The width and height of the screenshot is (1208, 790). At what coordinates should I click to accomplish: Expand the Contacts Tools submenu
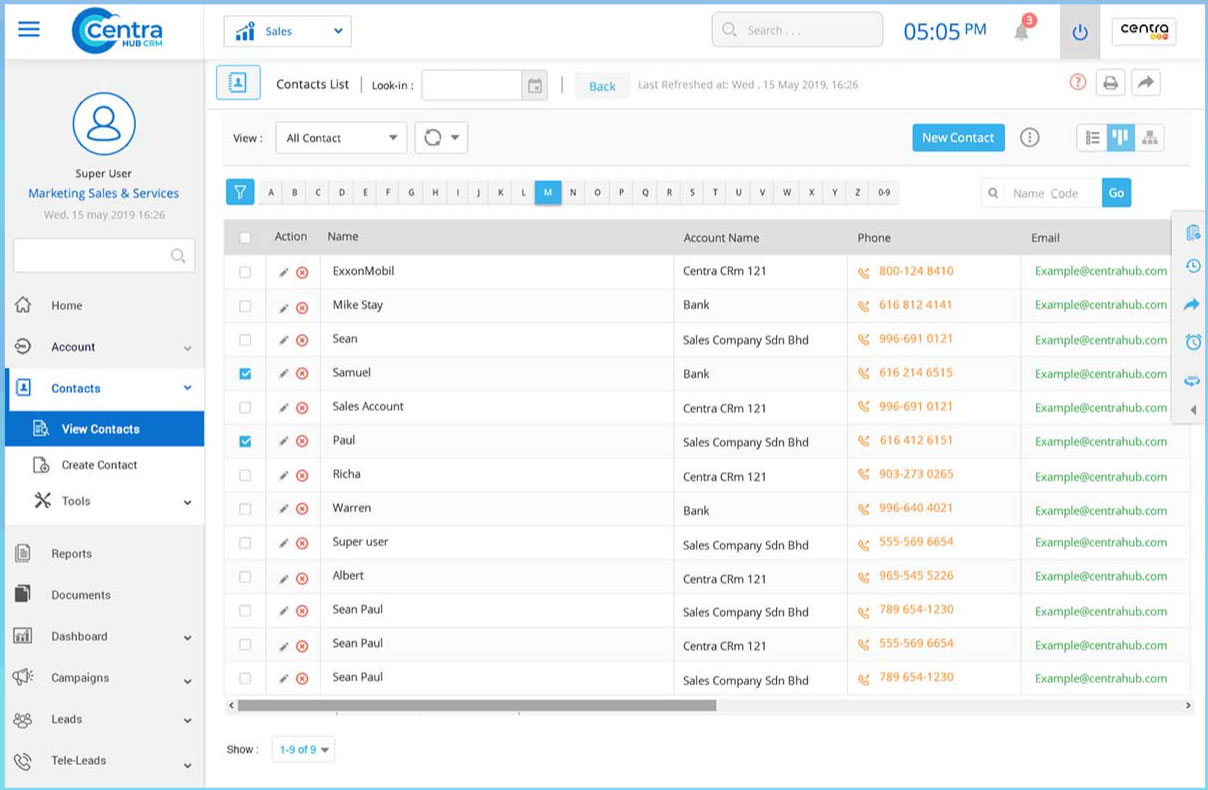pyautogui.click(x=100, y=501)
